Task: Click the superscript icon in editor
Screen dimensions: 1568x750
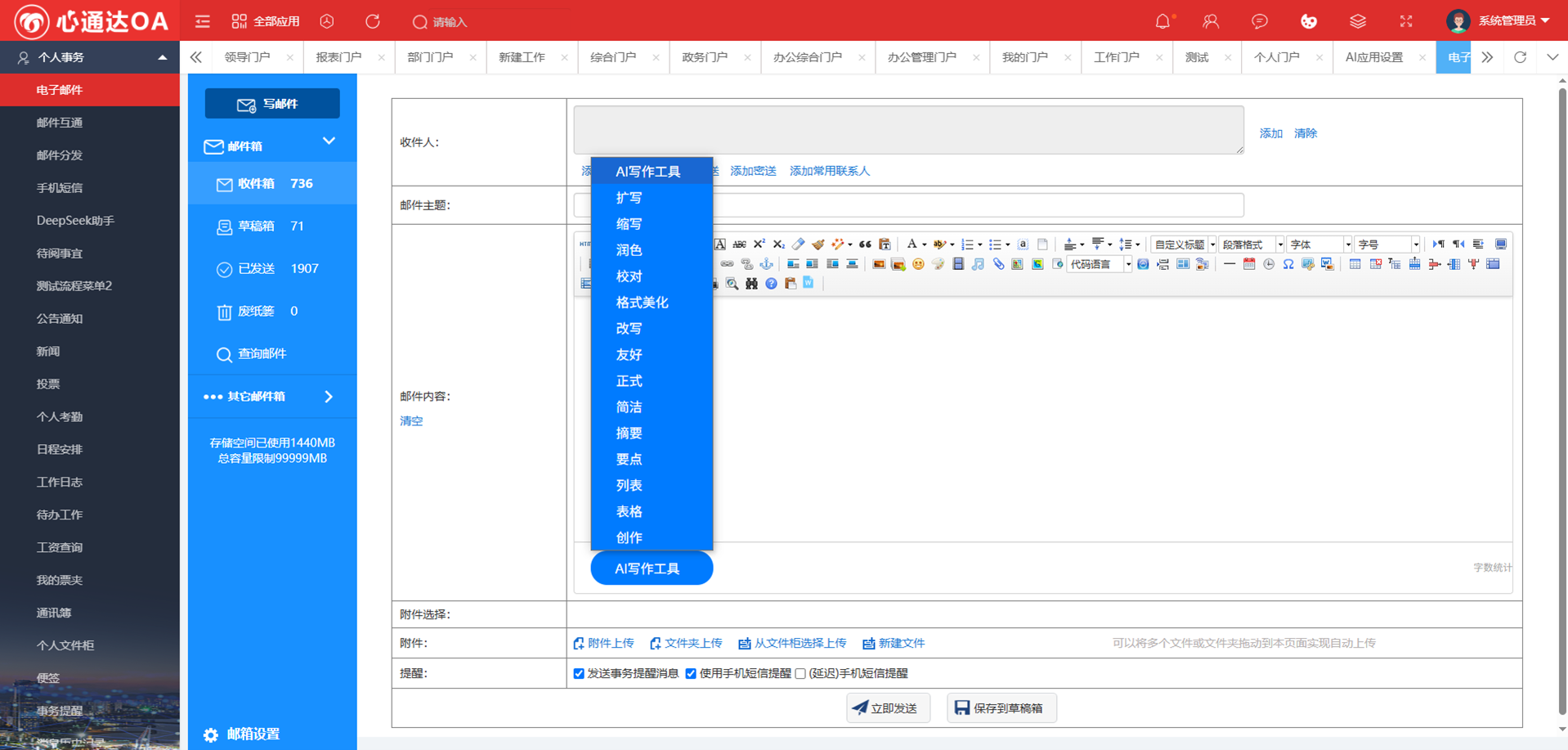Action: coord(759,244)
